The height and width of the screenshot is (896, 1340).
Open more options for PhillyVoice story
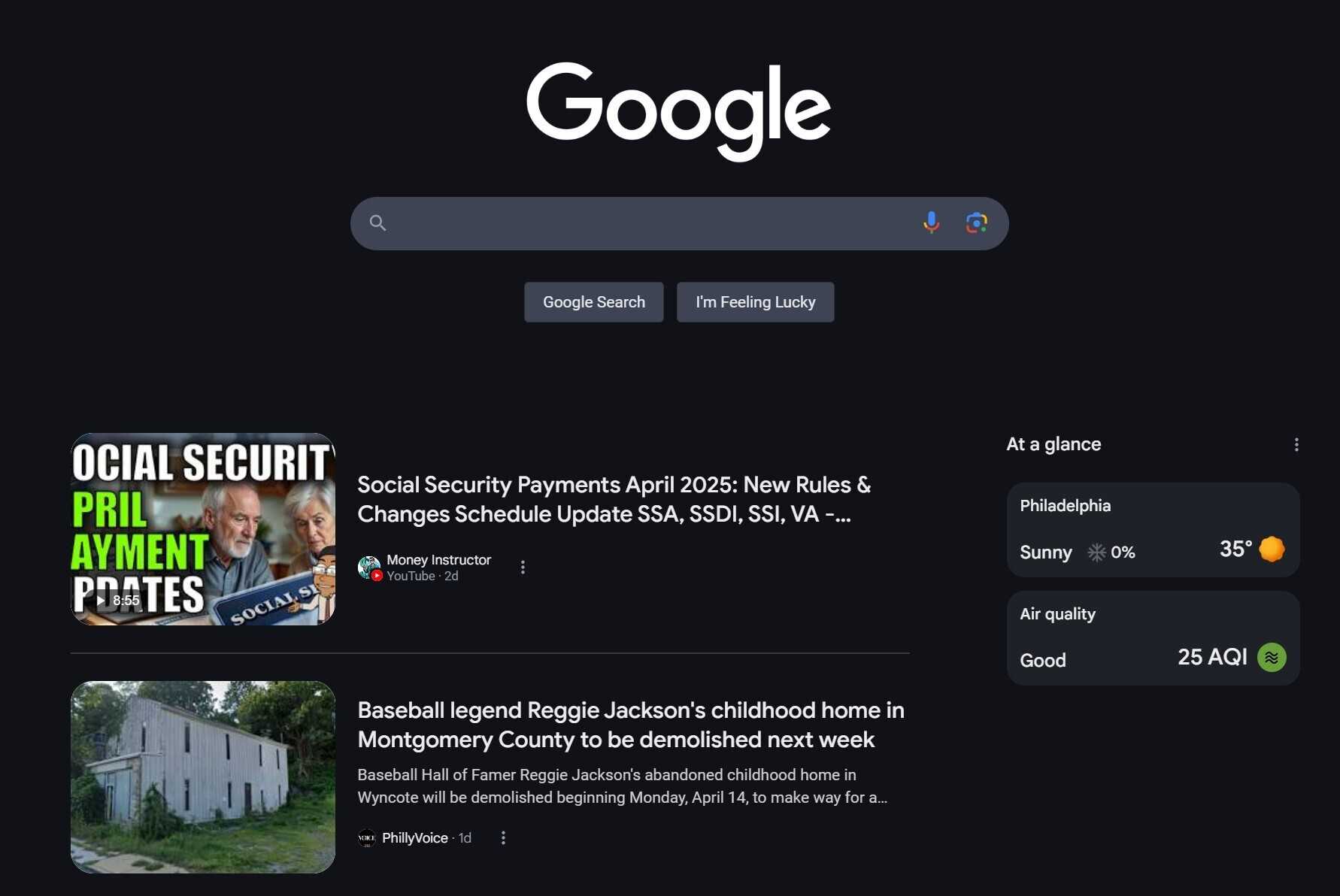click(503, 837)
